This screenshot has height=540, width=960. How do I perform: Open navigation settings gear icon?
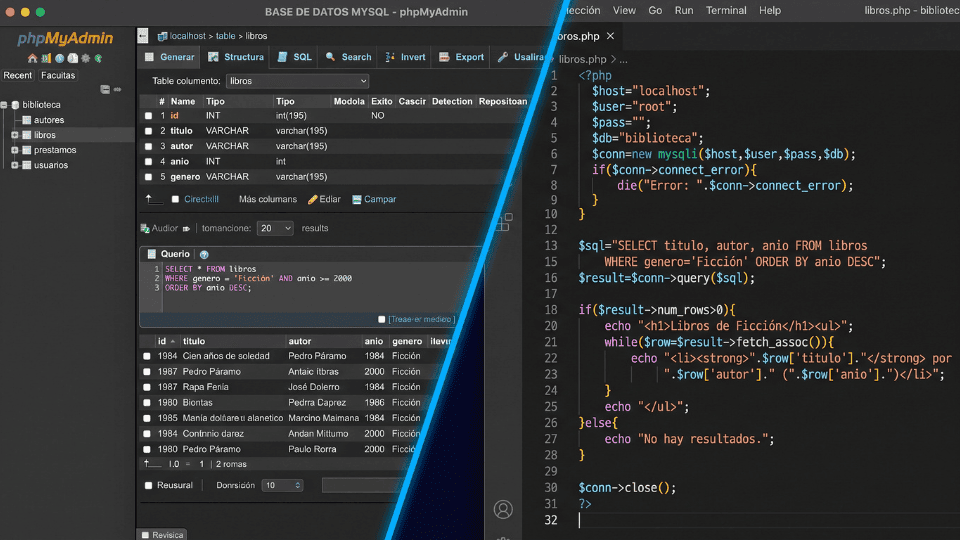pyautogui.click(x=86, y=58)
